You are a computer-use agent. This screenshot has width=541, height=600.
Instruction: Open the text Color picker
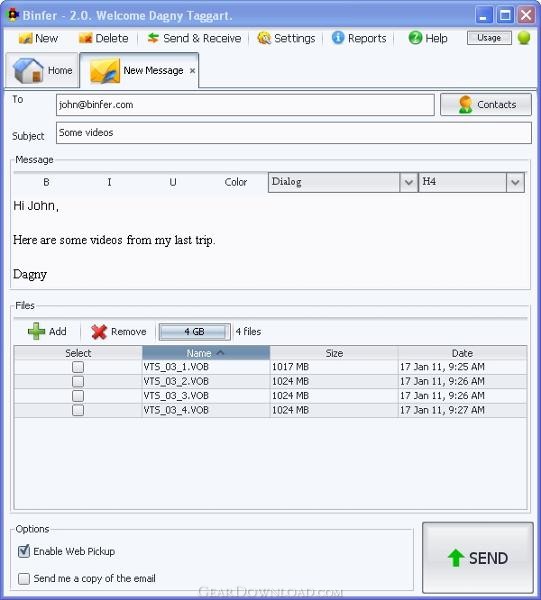coord(236,182)
